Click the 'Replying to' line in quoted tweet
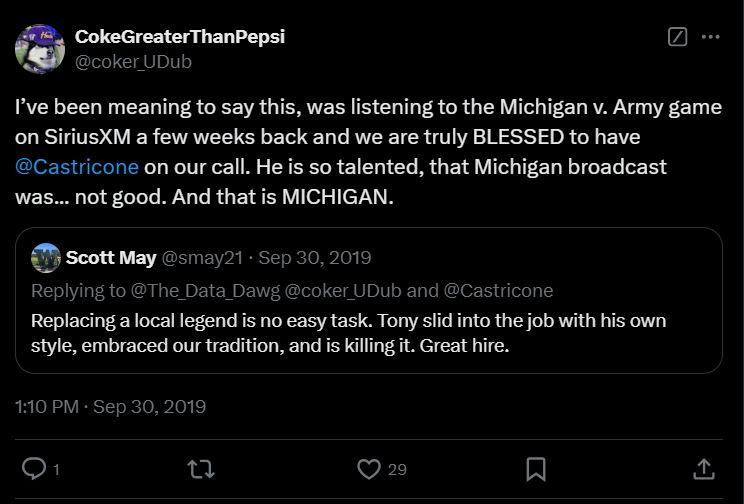Image resolution: width=744 pixels, height=504 pixels. [x=292, y=291]
